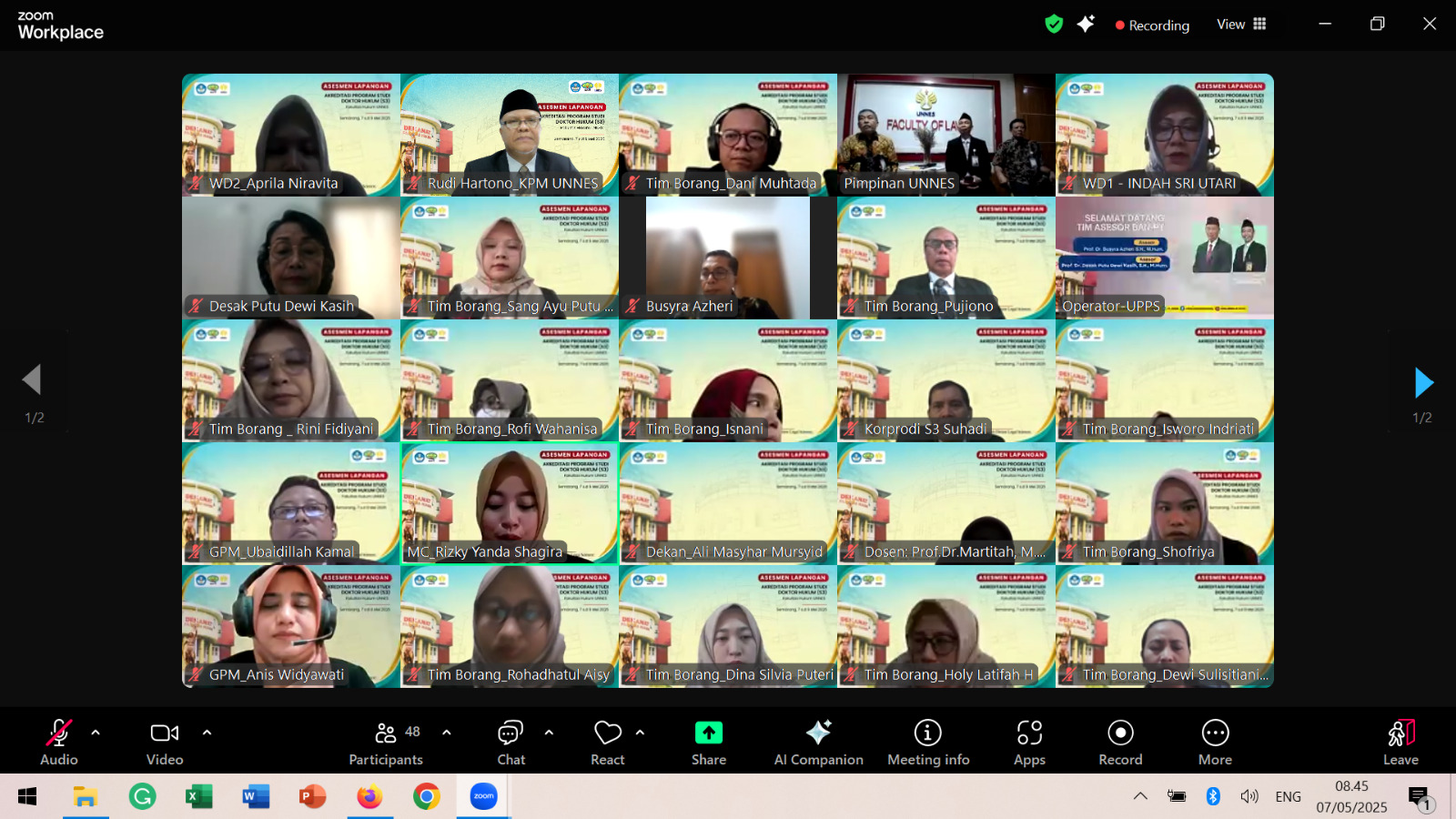This screenshot has width=1456, height=819.
Task: Go to next page of participants
Action: [x=1423, y=383]
